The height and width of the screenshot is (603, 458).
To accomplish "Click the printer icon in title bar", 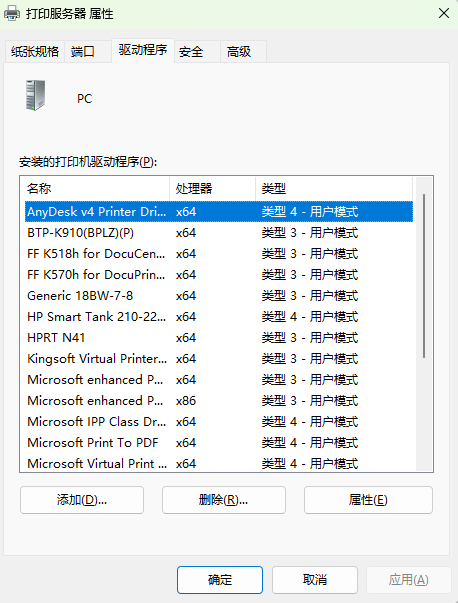I will pos(12,13).
